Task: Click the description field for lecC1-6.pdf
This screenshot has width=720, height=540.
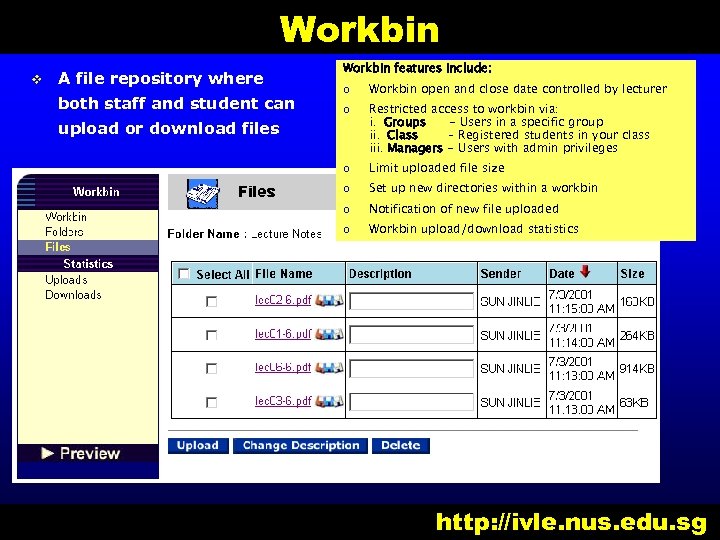Action: click(411, 335)
